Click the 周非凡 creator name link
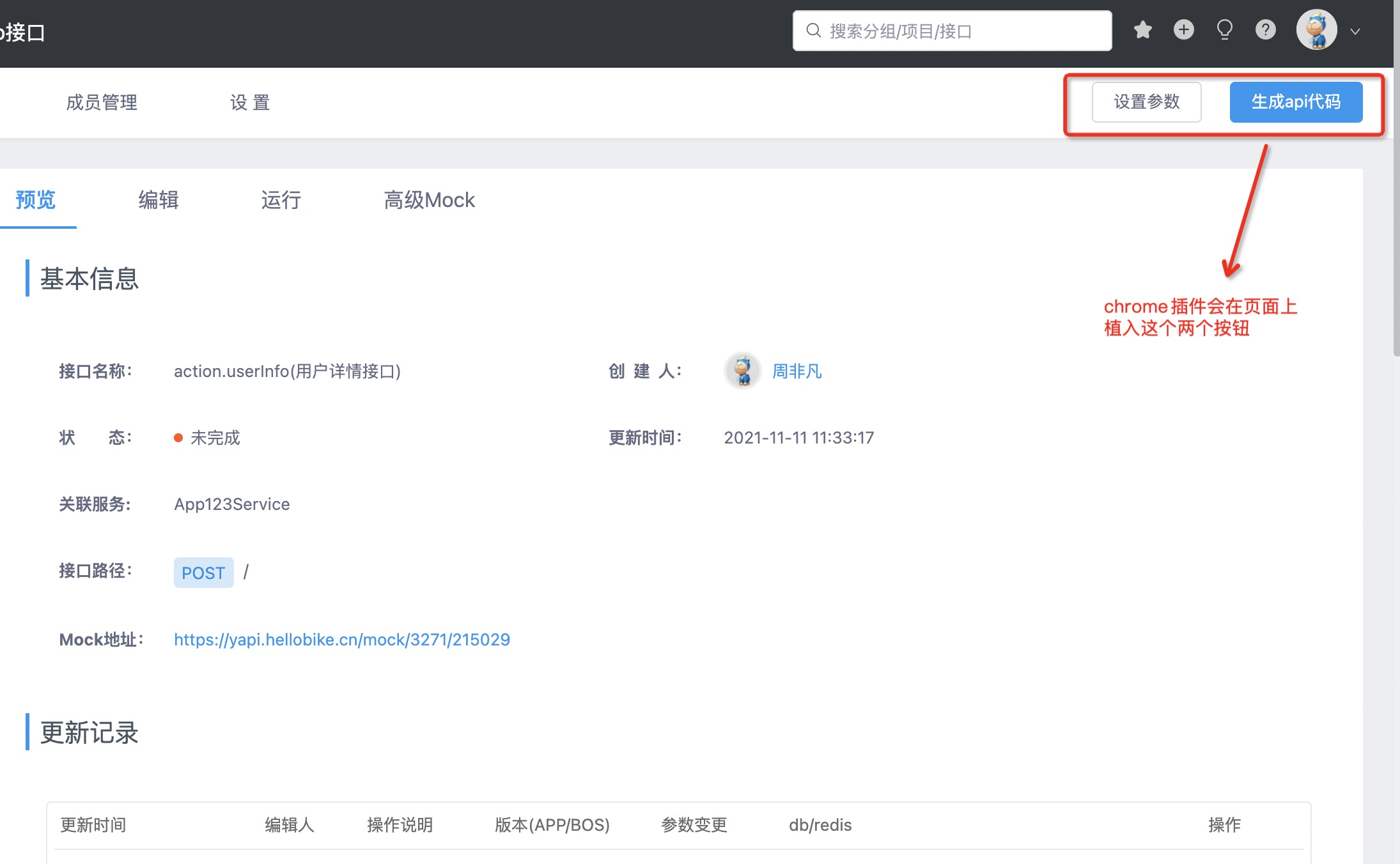Image resolution: width=1400 pixels, height=864 pixels. [x=797, y=371]
